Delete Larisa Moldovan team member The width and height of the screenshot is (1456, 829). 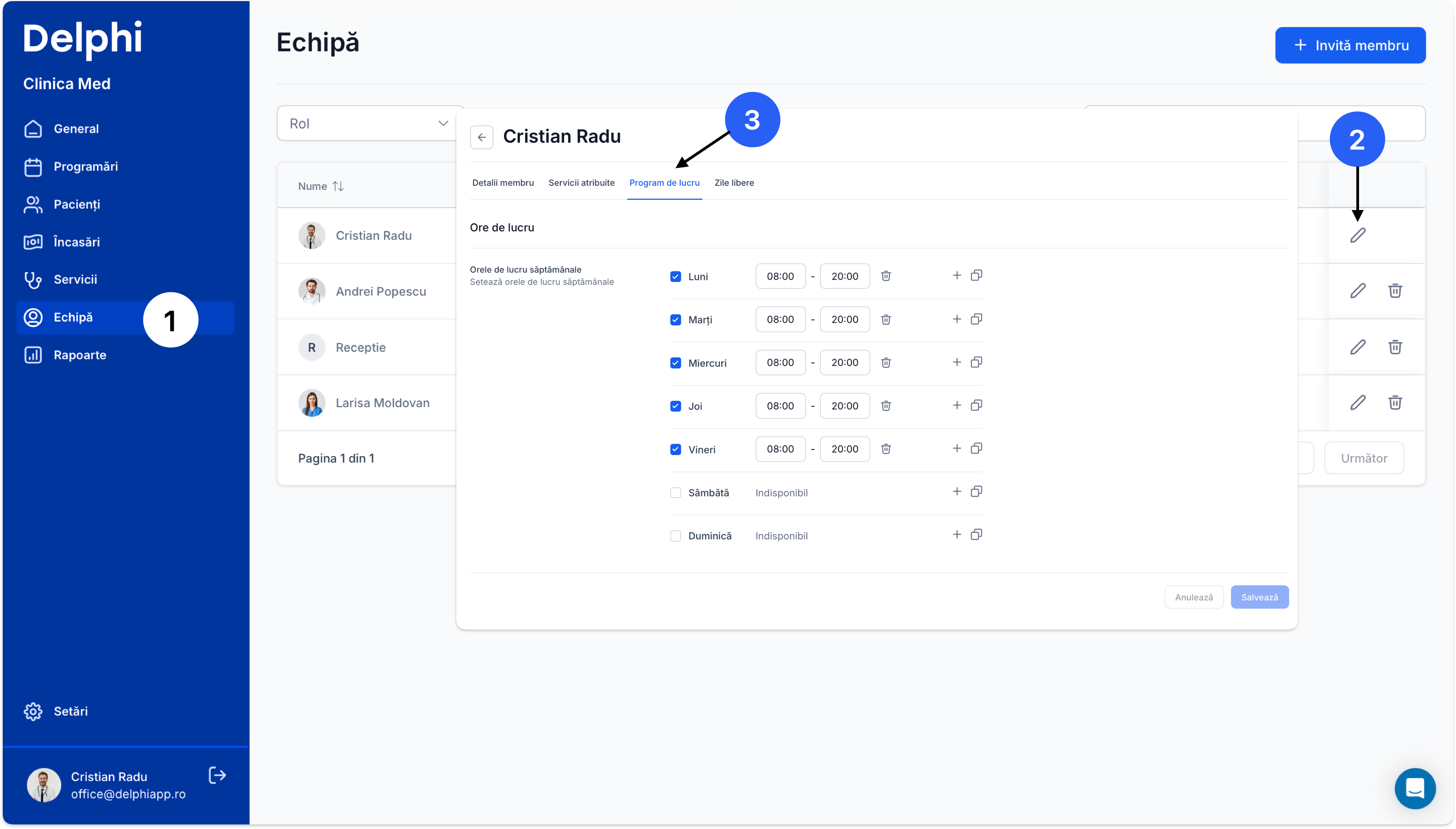coord(1395,403)
